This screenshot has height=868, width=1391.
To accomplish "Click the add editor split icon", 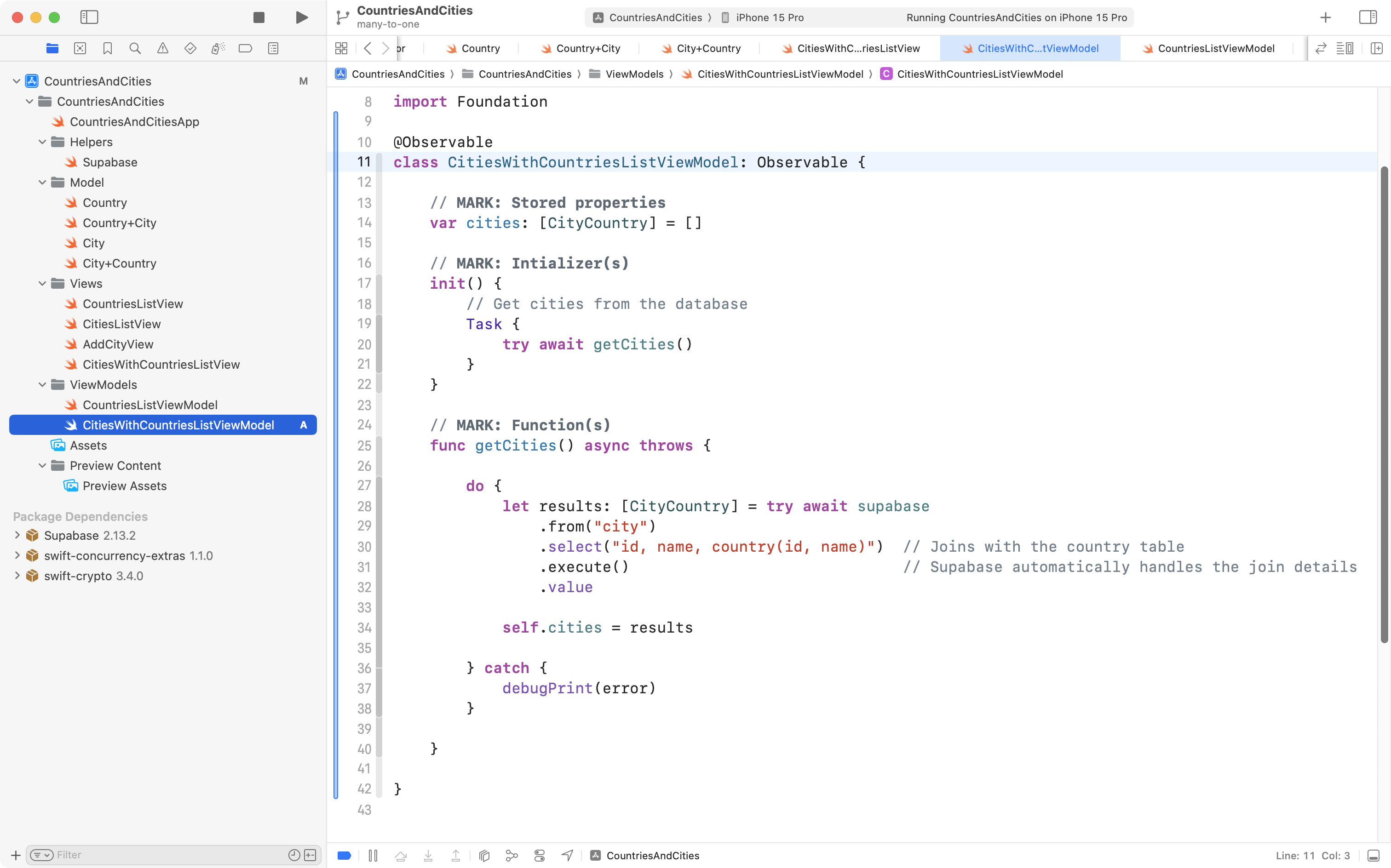I will pos(1377,48).
